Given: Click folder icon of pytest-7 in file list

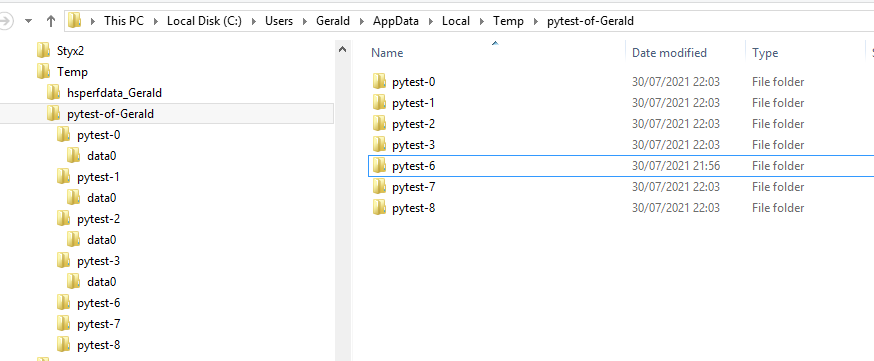Looking at the screenshot, I should point(379,187).
